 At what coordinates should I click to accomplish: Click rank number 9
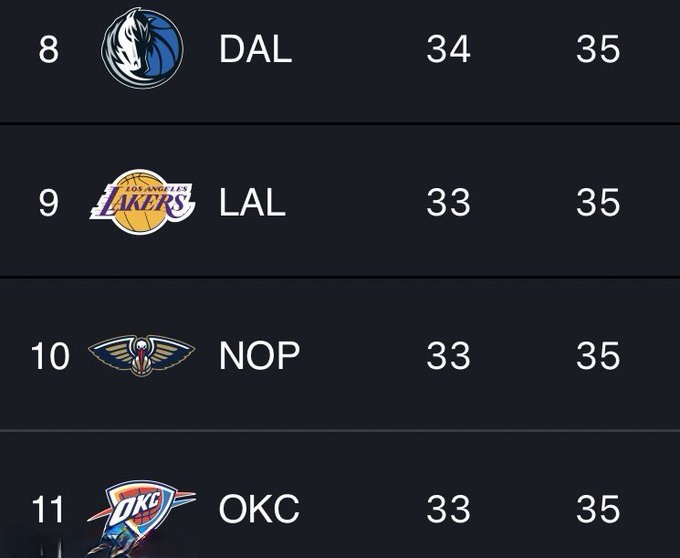click(x=48, y=203)
